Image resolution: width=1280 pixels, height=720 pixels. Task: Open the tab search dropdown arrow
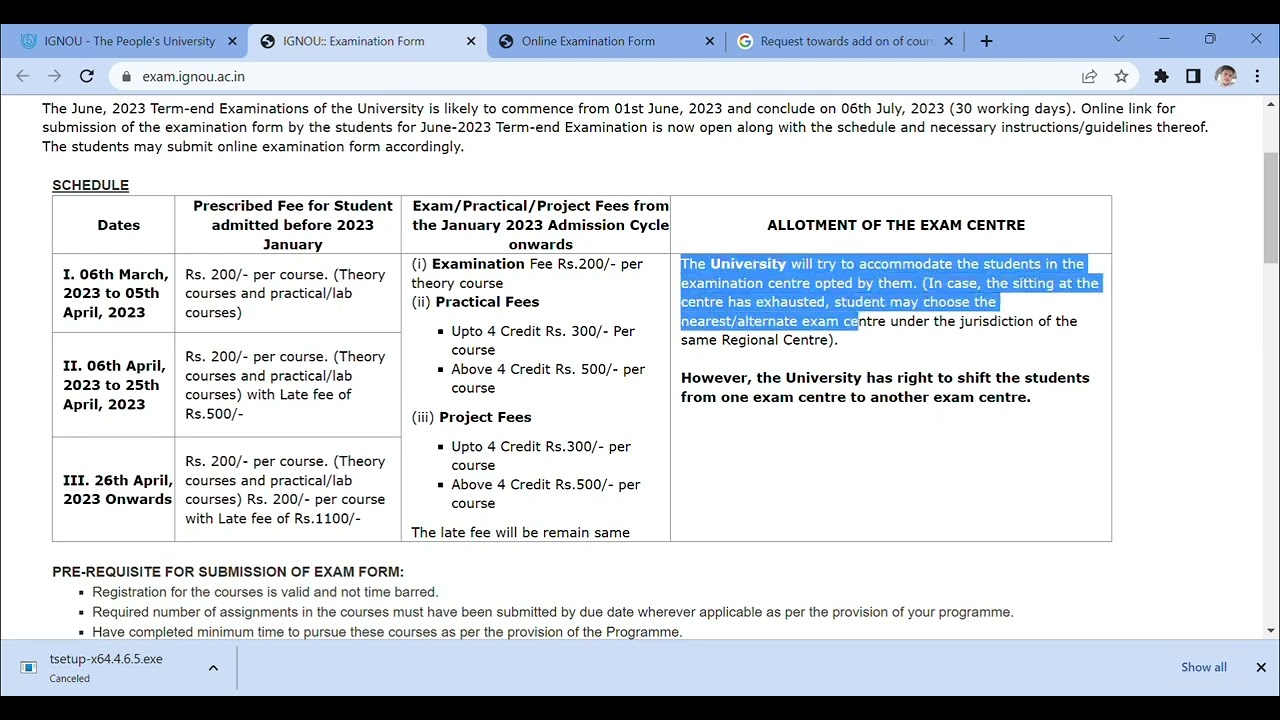1118,39
